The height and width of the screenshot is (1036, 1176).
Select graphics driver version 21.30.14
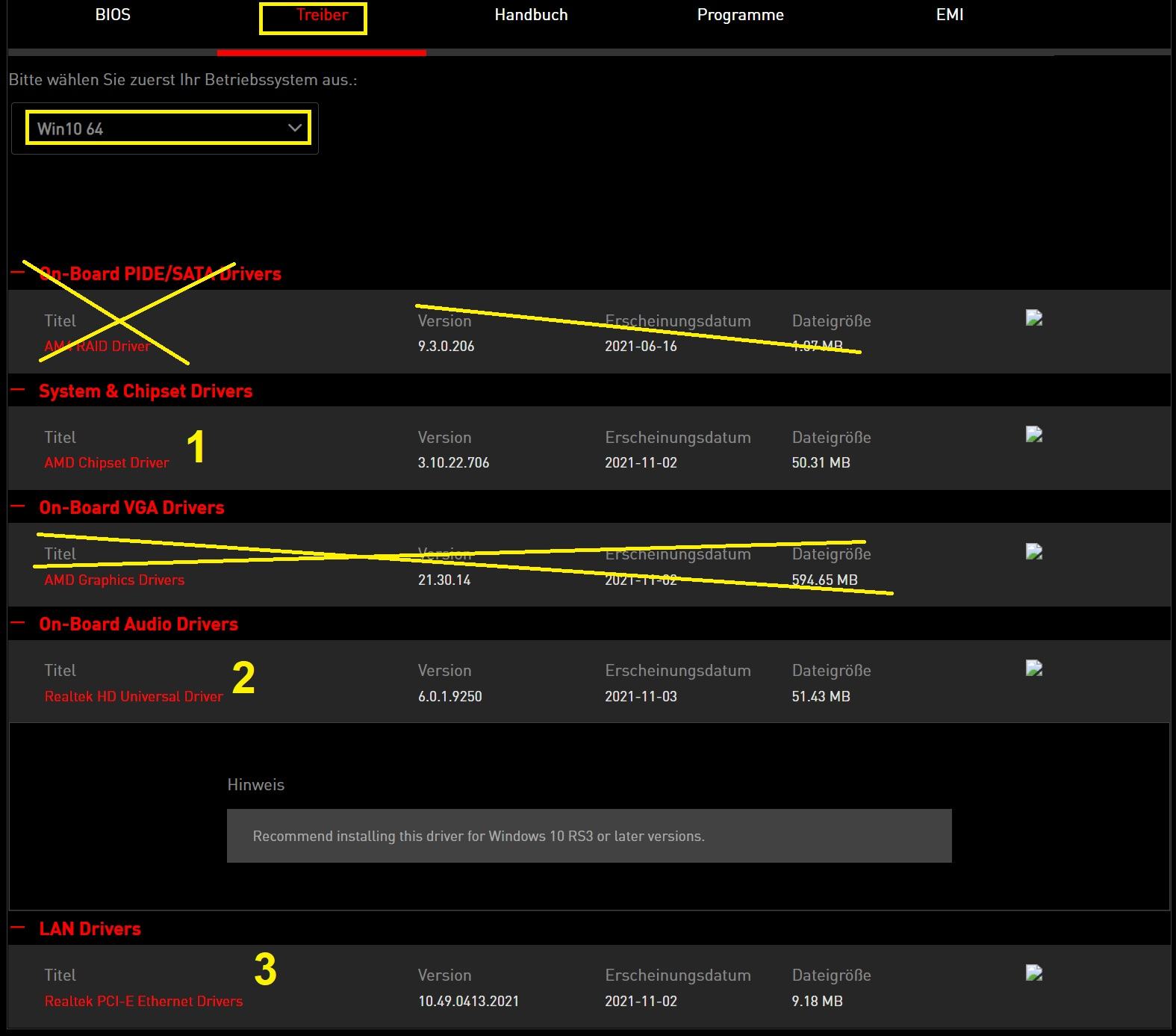(444, 580)
